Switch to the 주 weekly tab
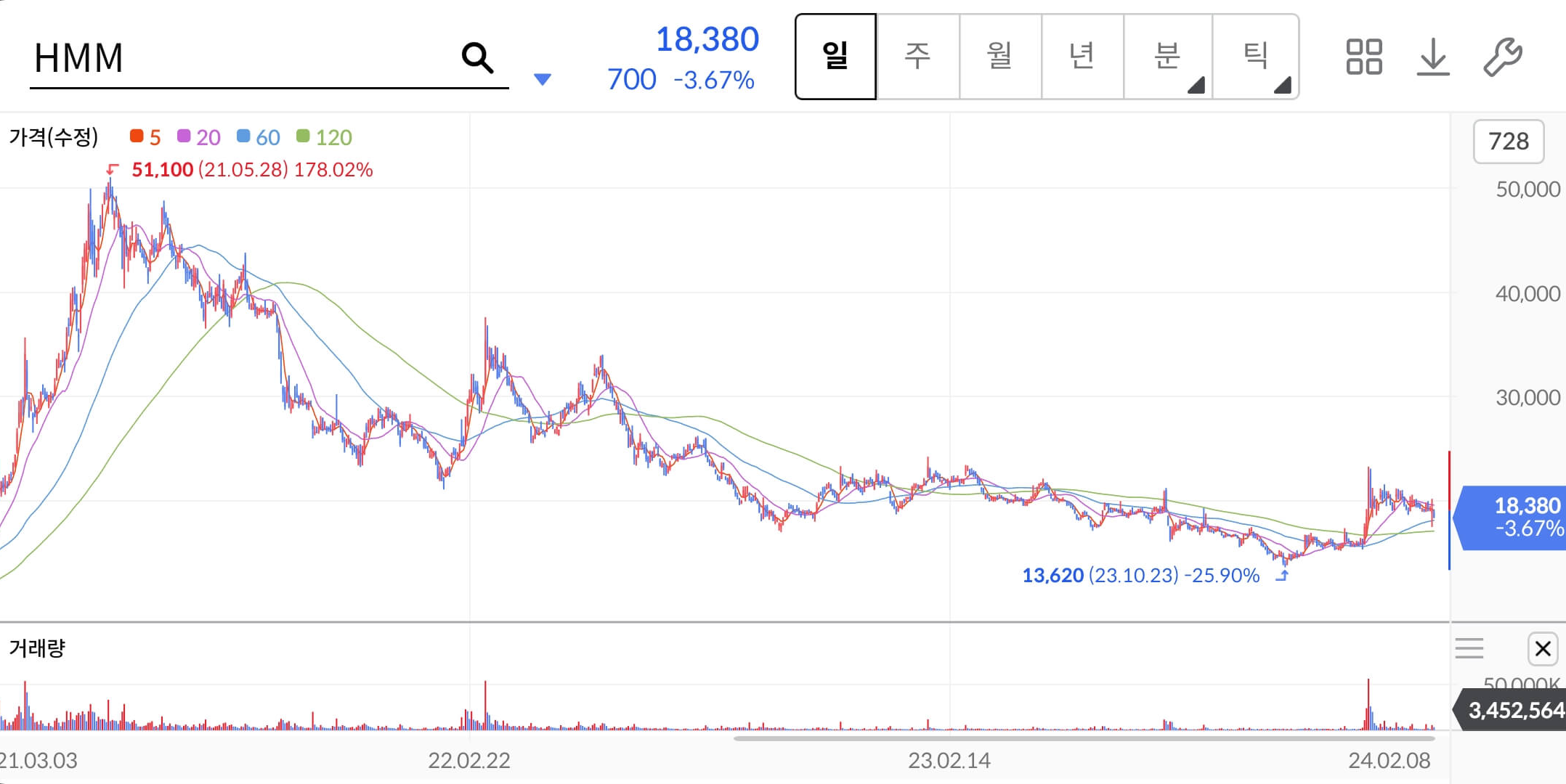This screenshot has height=784, width=1566. (x=917, y=56)
